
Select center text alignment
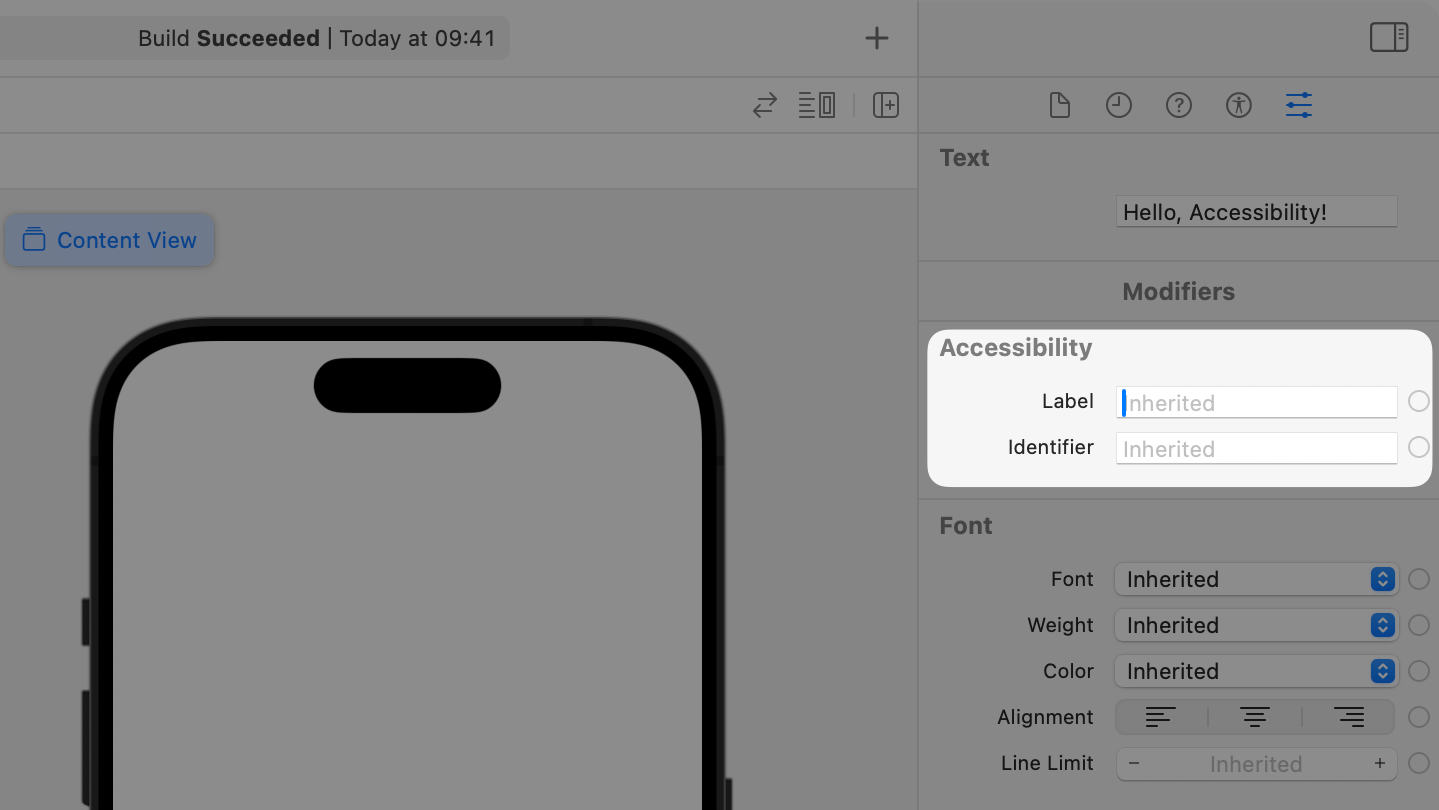(1255, 717)
